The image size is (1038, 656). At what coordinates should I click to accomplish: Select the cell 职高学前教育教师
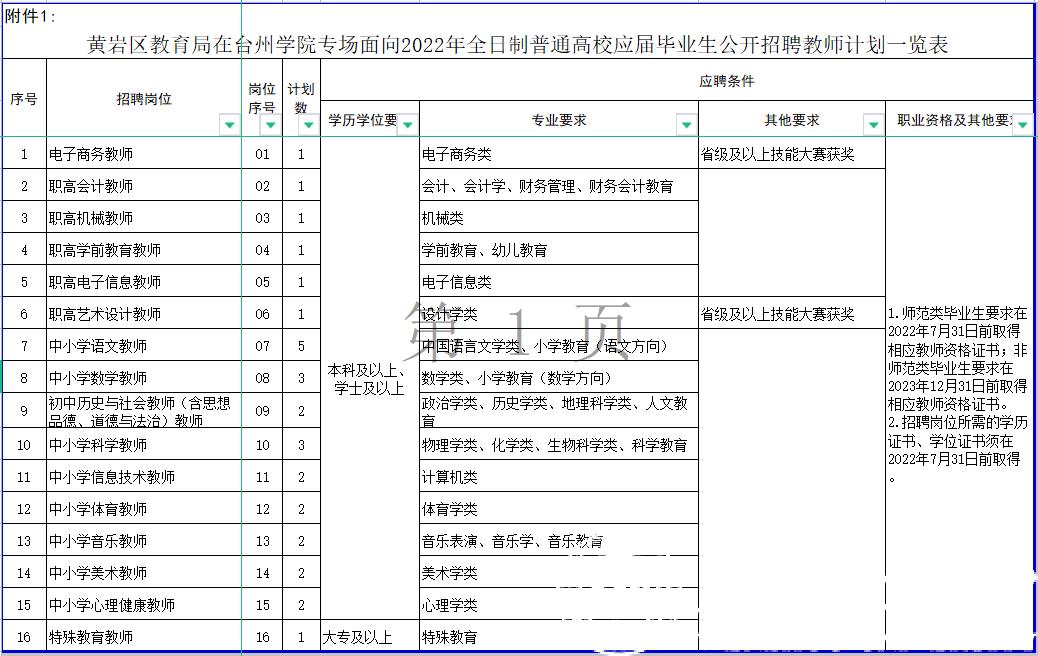144,250
